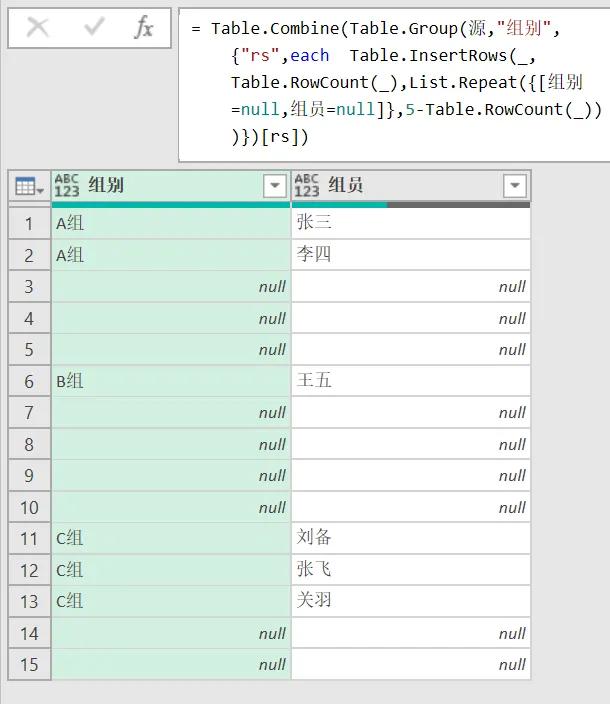610x704 pixels.
Task: Open table menu icon at top-left corner
Action: click(29, 186)
